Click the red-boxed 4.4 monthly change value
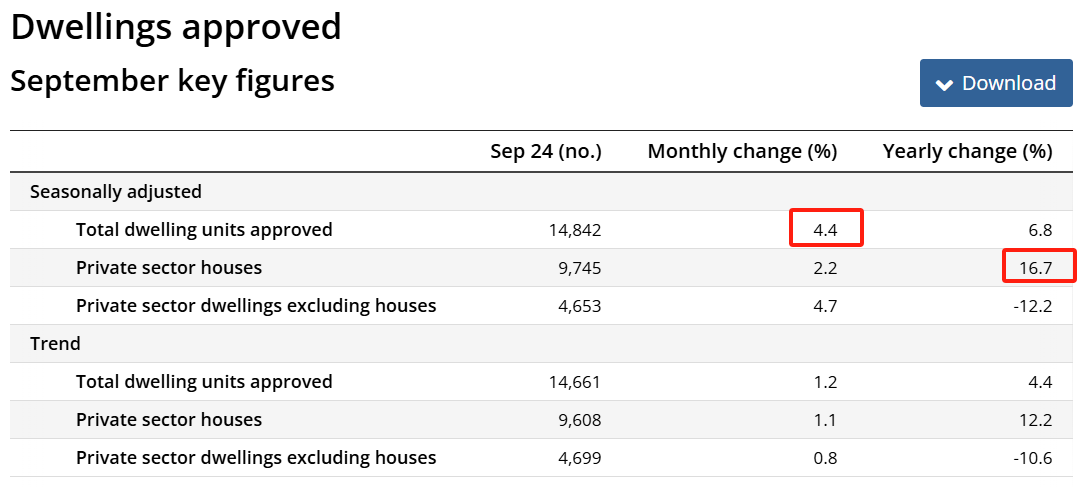The height and width of the screenshot is (487, 1079). (825, 230)
